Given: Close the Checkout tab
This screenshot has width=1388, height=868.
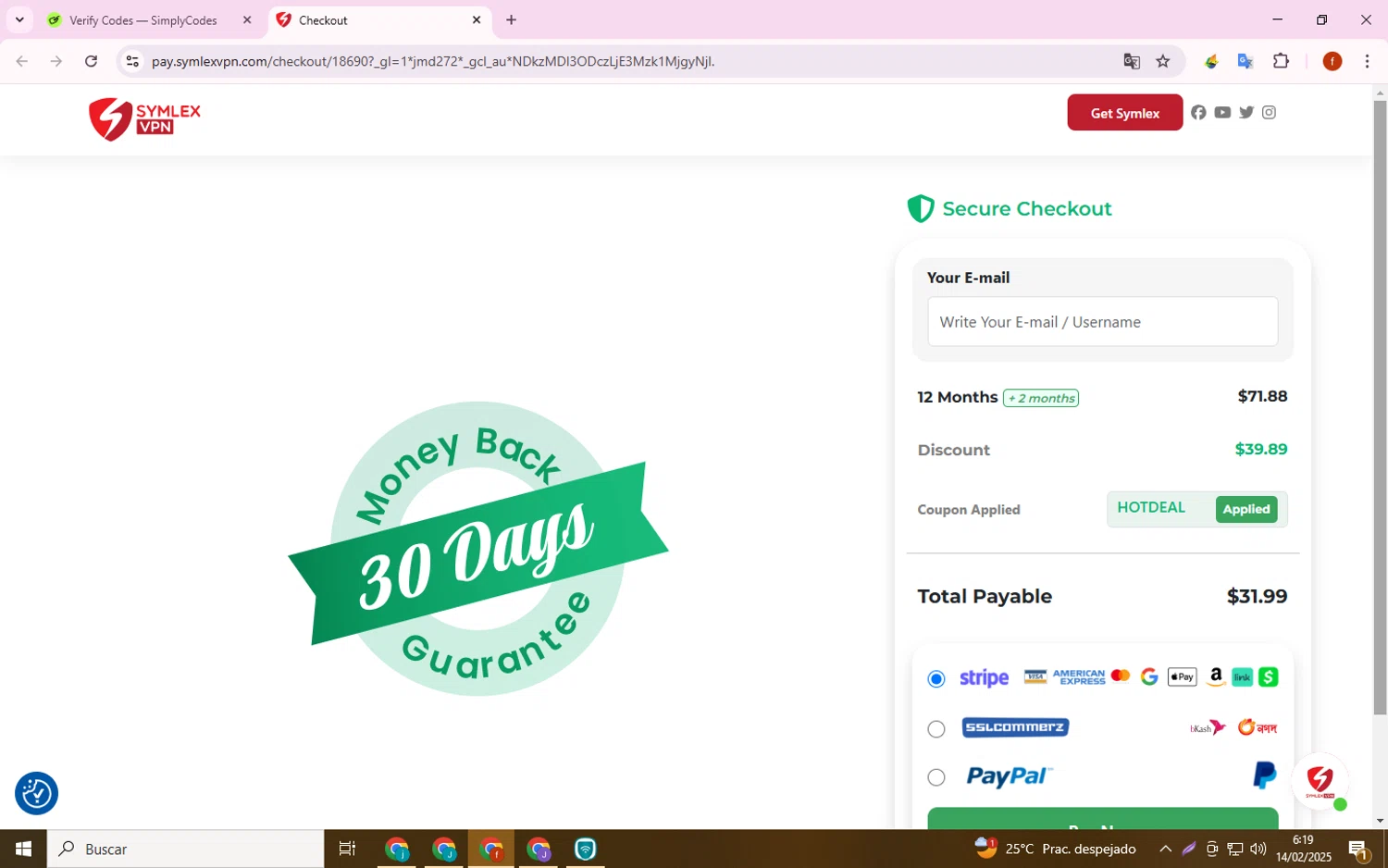Looking at the screenshot, I should pos(477,19).
